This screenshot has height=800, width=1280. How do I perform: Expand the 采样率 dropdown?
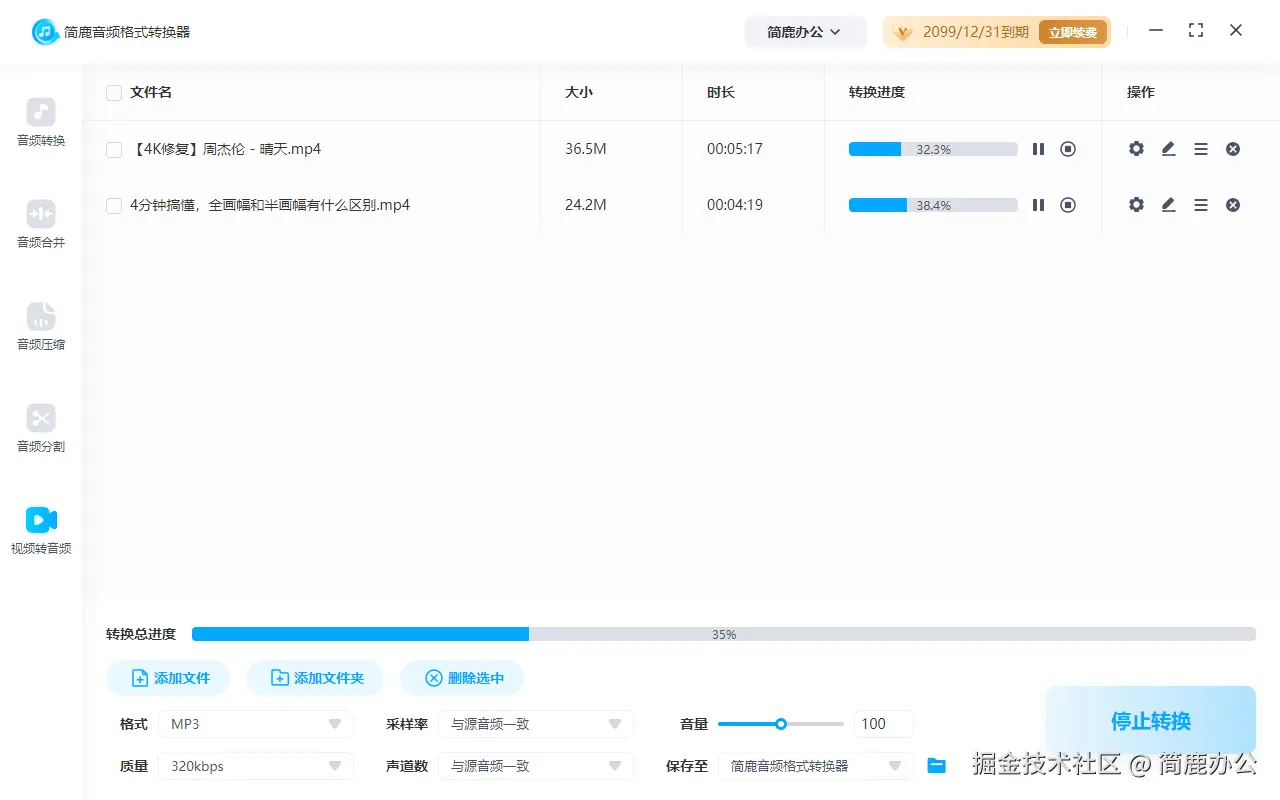[536, 724]
